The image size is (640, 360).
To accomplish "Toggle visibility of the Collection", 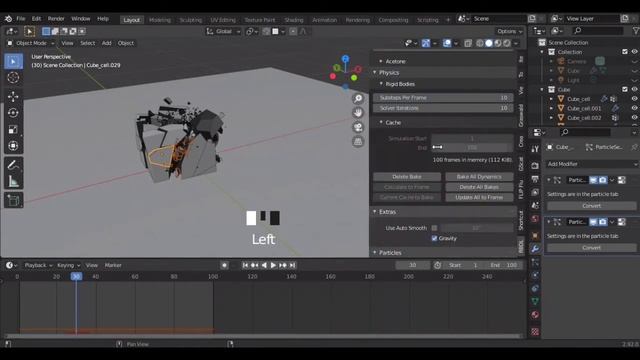I will click(634, 52).
